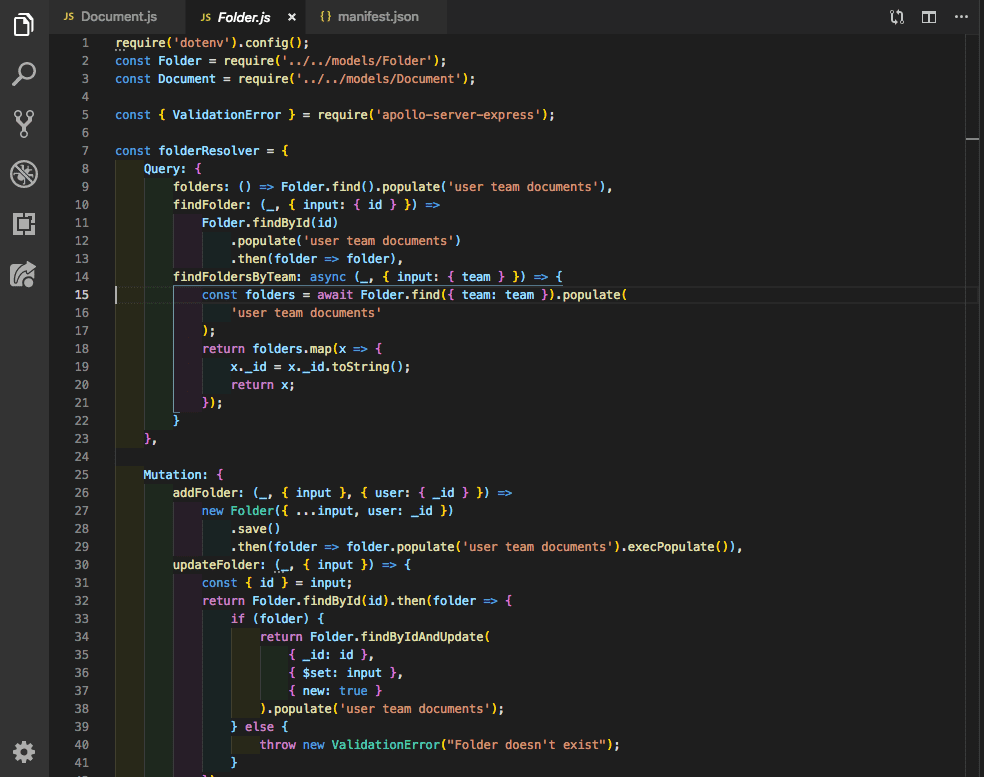The image size is (984, 777).
Task: Split the editor to the right
Action: pyautogui.click(x=929, y=17)
